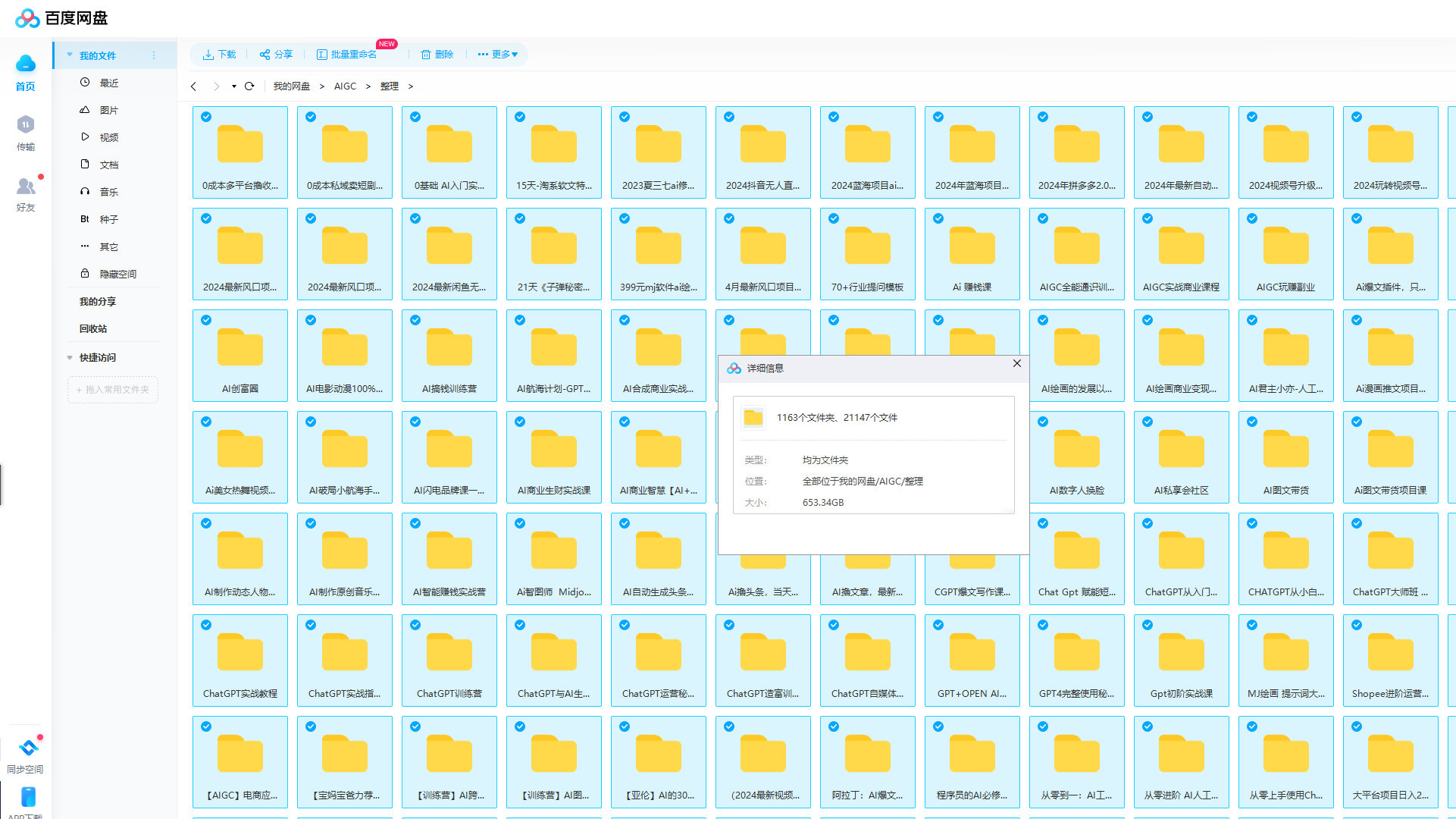Viewport: 1456px width, 819px height.
Task: Expand the breadcrumb arrow after 我的网盘
Action: coord(322,86)
